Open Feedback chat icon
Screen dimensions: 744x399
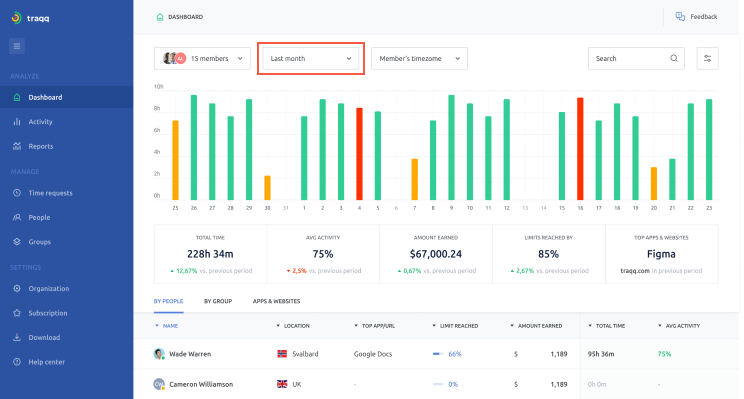(680, 17)
